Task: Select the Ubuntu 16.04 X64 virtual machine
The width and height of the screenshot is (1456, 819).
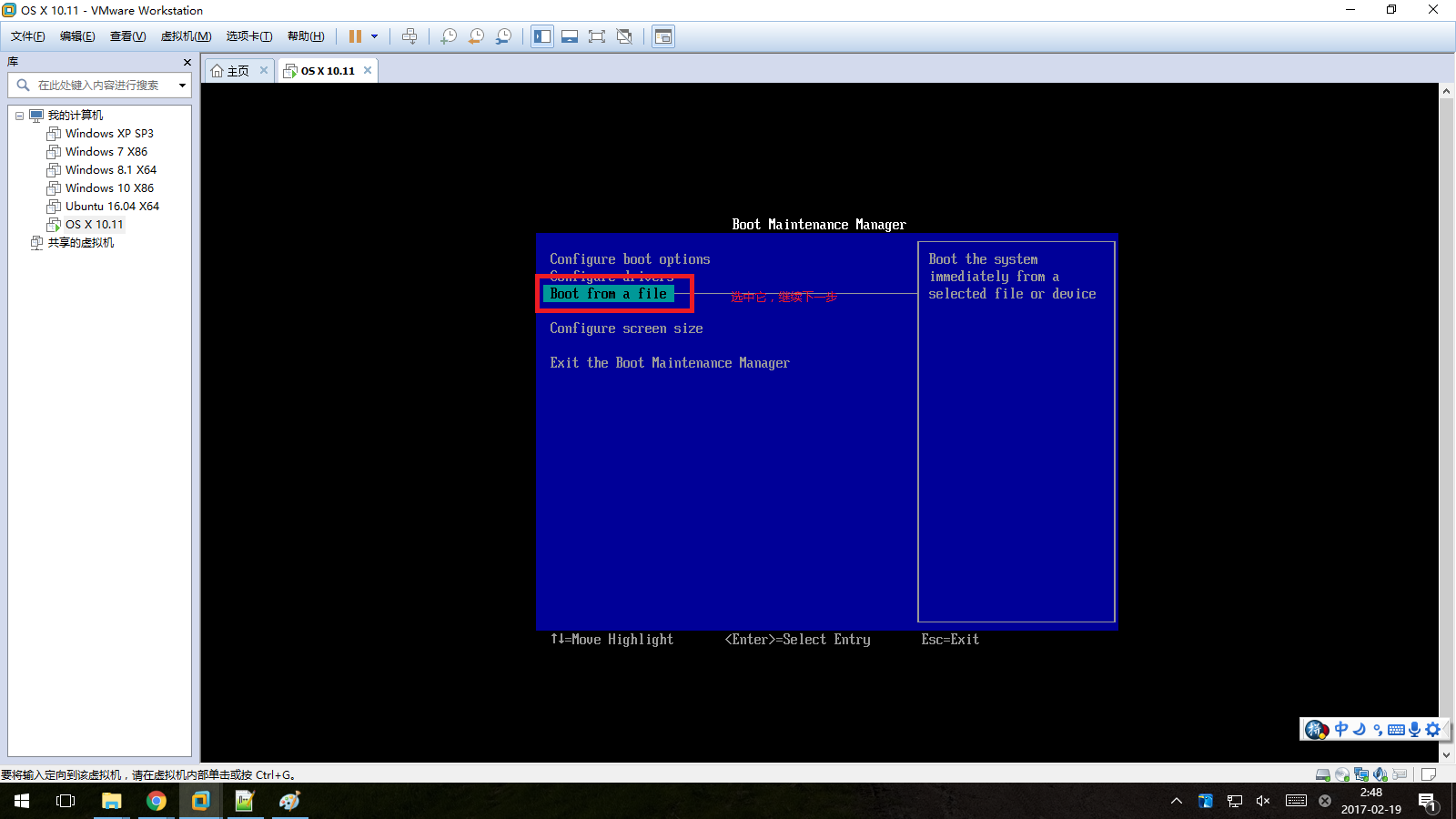Action: point(110,206)
